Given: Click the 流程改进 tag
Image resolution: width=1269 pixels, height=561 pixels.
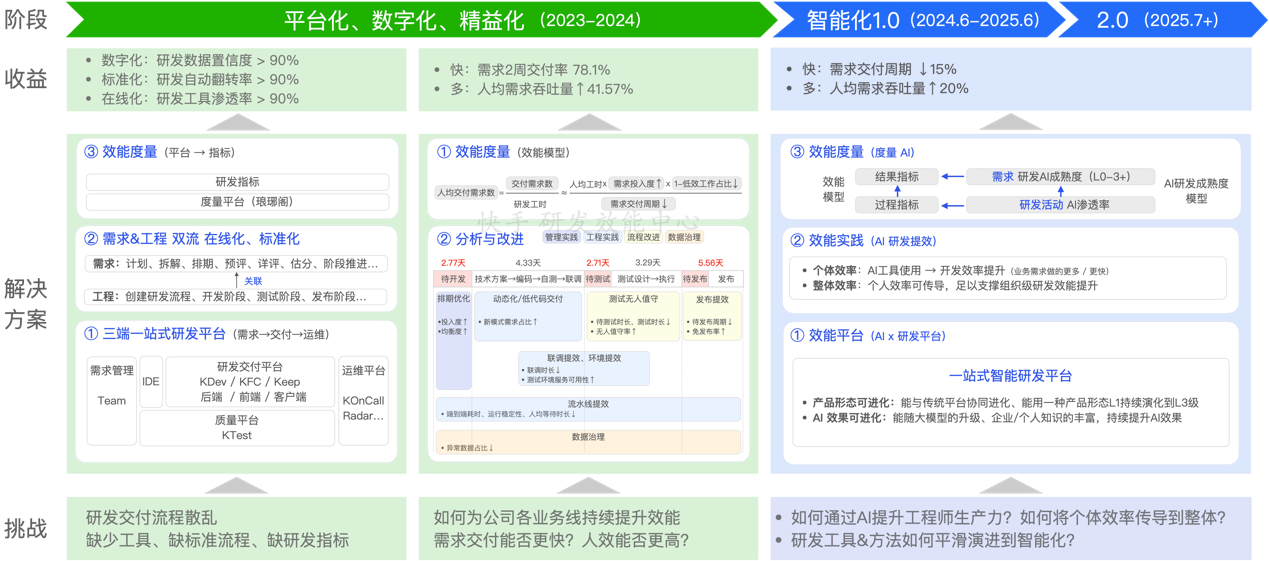Looking at the screenshot, I should [643, 238].
